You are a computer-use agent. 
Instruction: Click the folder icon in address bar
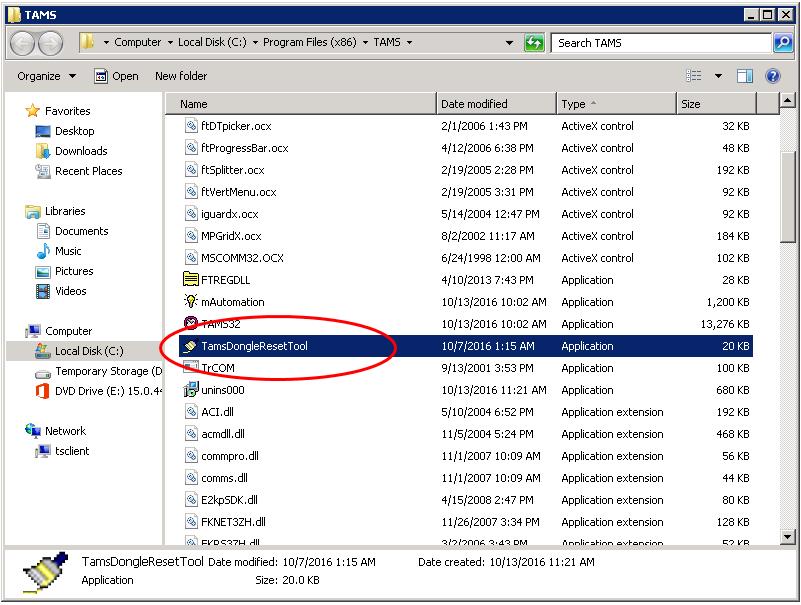tap(87, 42)
